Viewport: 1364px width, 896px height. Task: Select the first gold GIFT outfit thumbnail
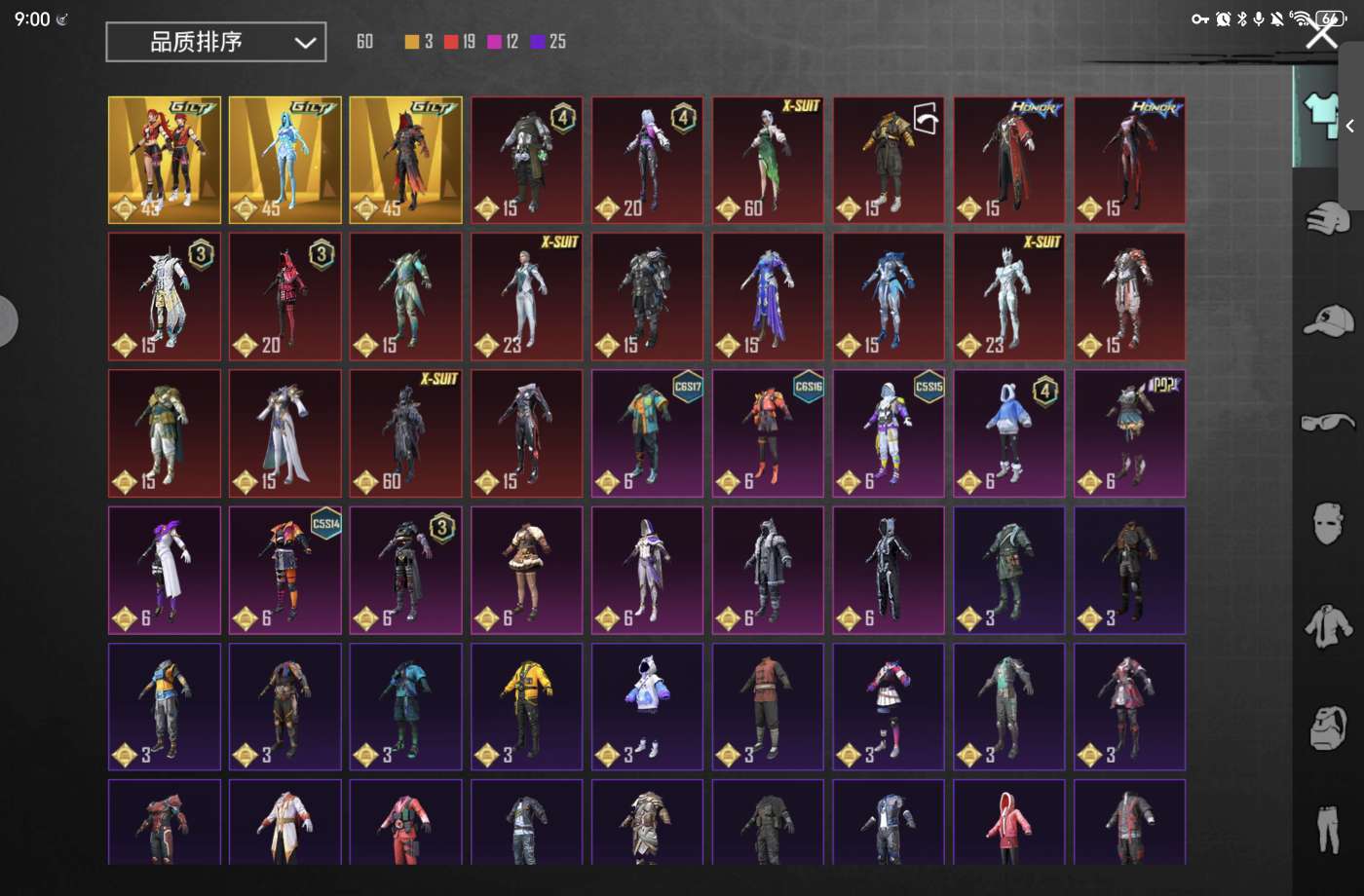point(165,160)
